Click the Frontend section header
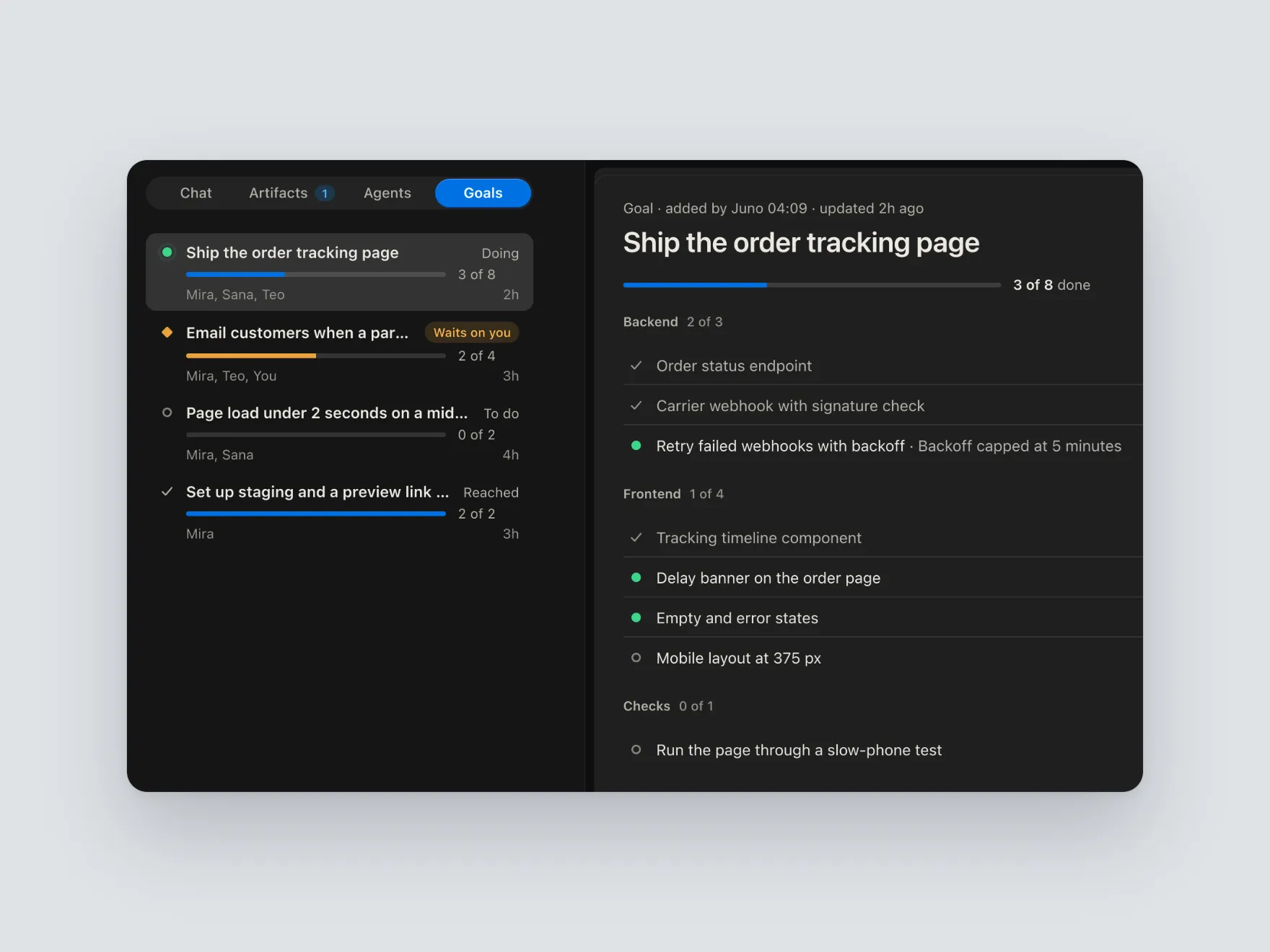The width and height of the screenshot is (1270, 952). point(673,494)
